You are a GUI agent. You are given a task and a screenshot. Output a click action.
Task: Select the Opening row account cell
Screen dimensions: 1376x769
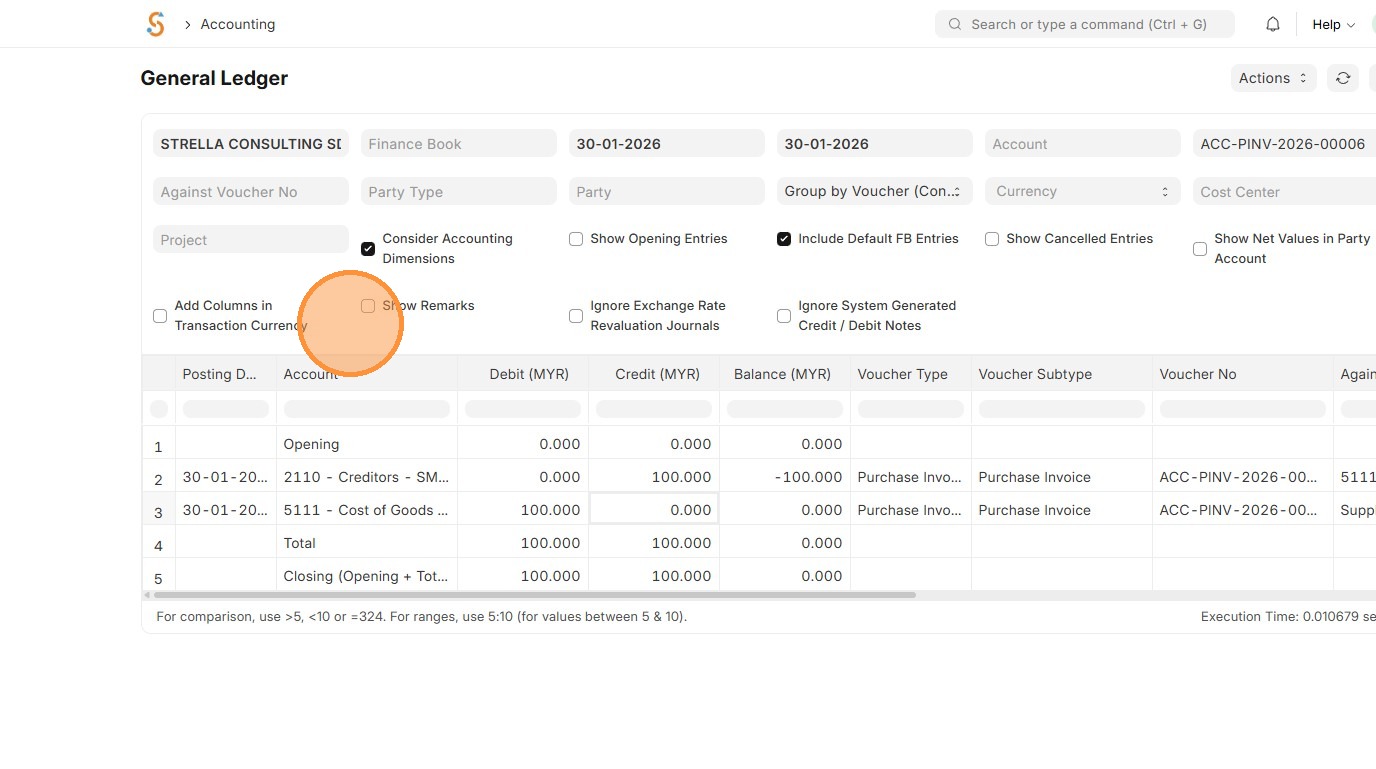tap(367, 444)
